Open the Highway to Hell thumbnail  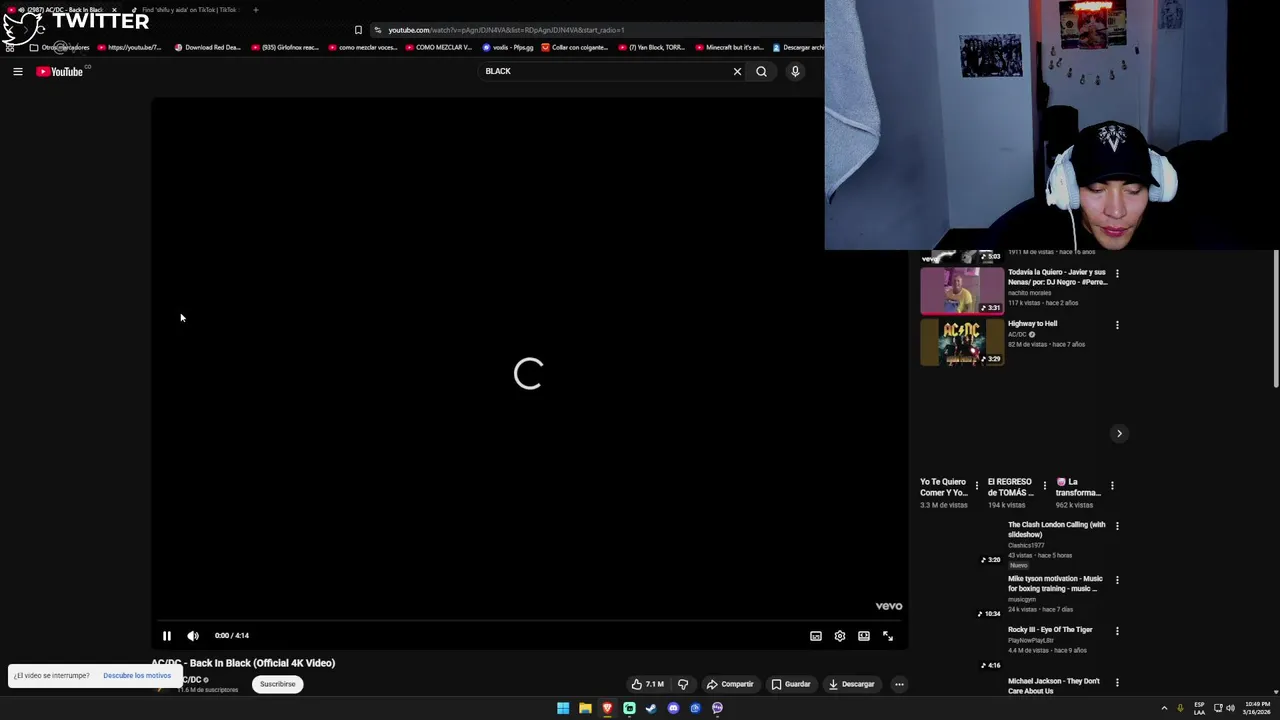pos(962,343)
